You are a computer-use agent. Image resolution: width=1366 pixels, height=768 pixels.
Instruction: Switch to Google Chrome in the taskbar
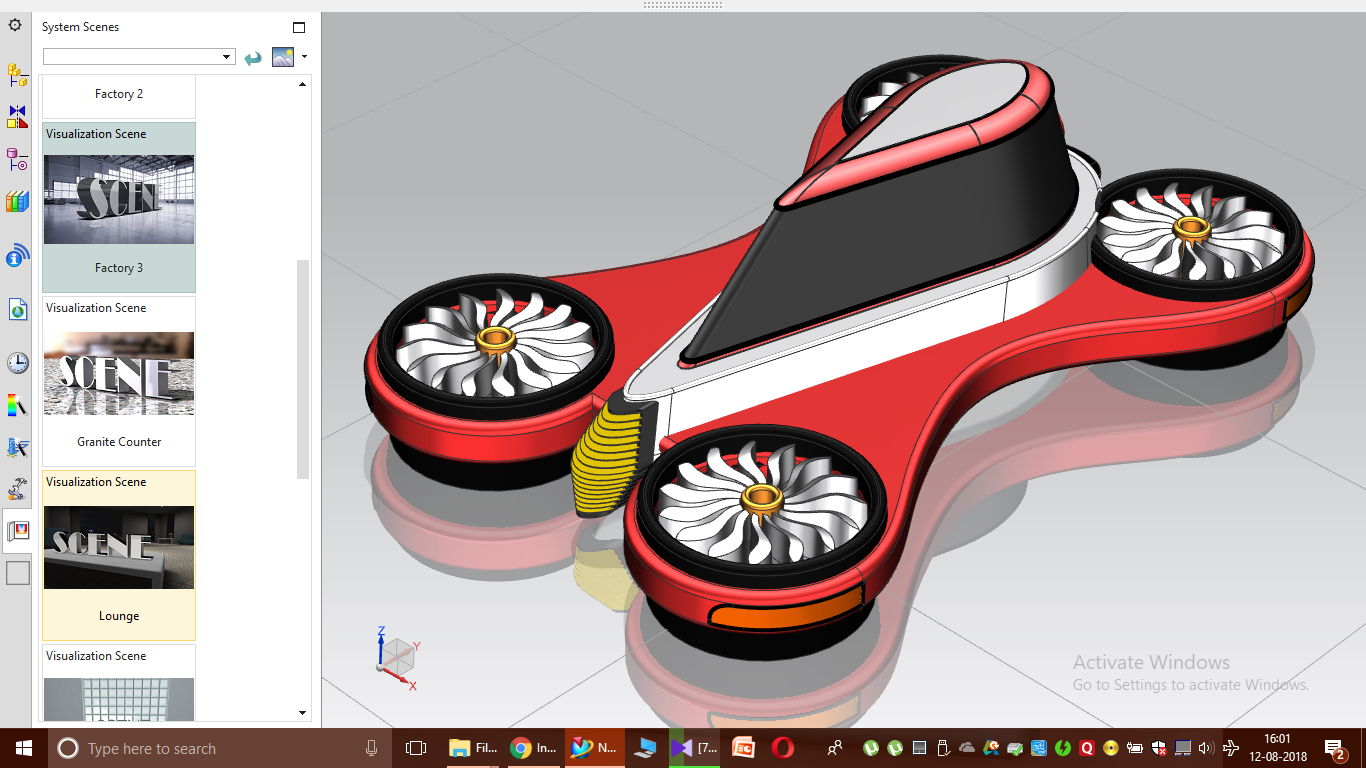532,748
